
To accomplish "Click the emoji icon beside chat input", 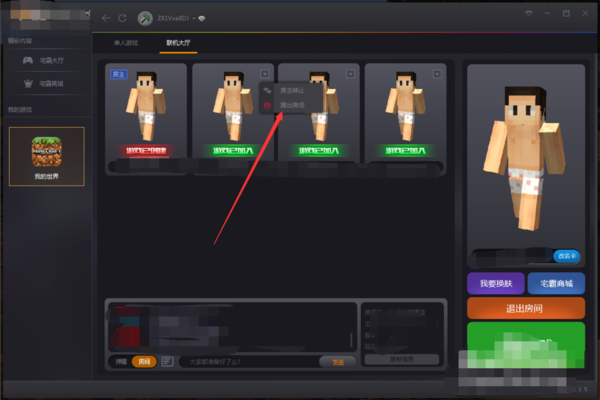I will [x=168, y=361].
